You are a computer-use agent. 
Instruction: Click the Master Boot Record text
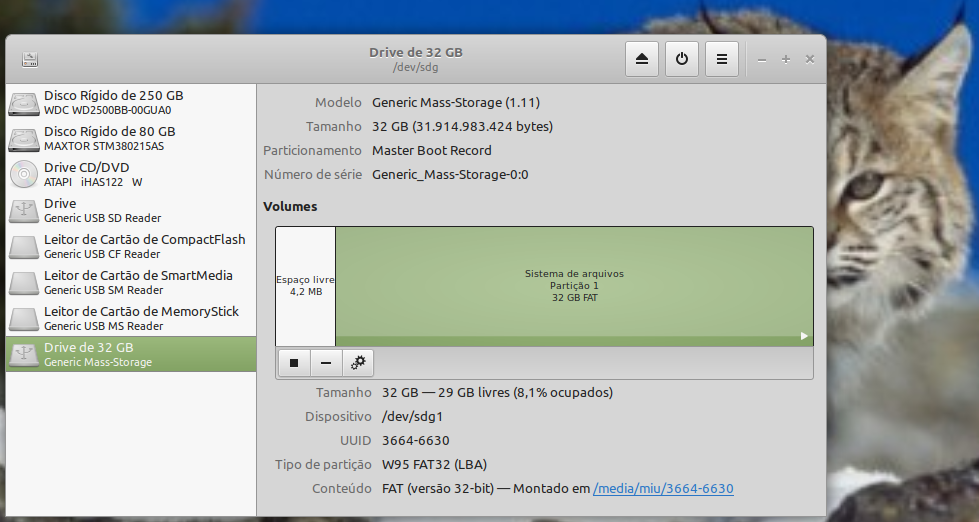pyautogui.click(x=432, y=150)
